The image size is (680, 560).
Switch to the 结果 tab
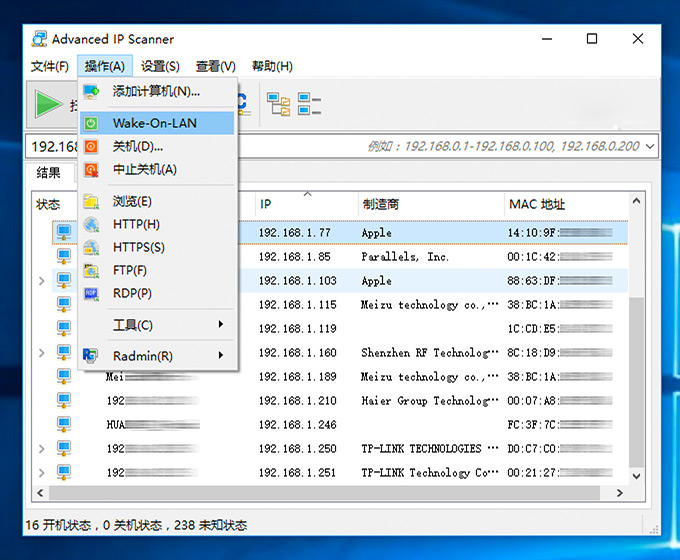point(49,173)
